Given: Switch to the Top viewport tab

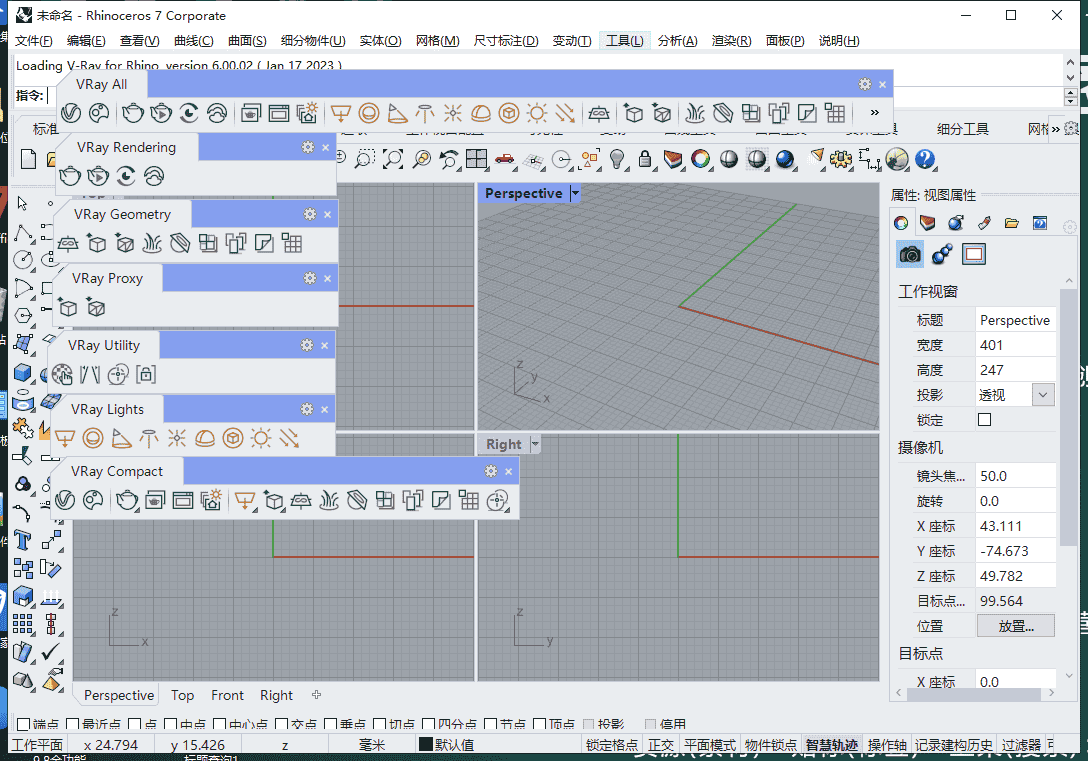Looking at the screenshot, I should (x=182, y=695).
